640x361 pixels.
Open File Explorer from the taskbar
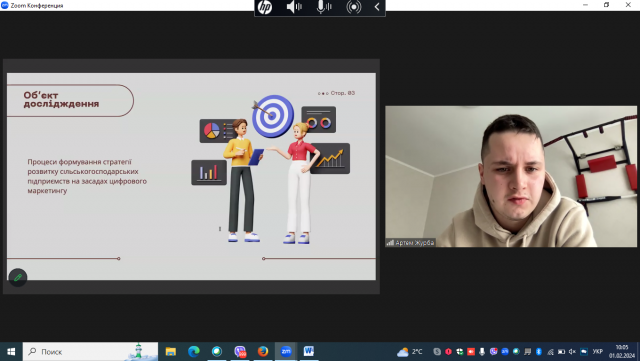(x=171, y=351)
